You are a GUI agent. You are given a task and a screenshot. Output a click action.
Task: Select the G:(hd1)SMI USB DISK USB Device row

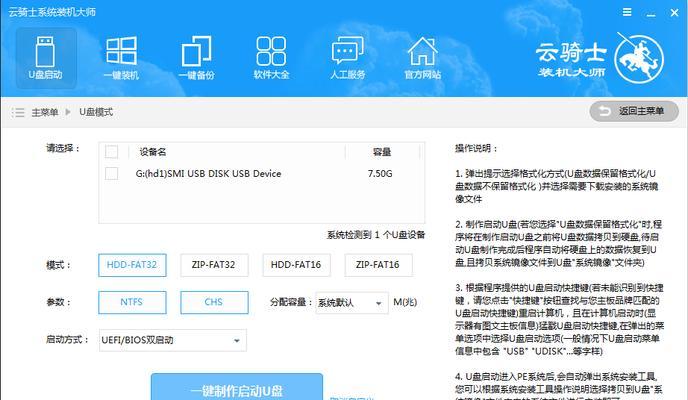point(262,174)
